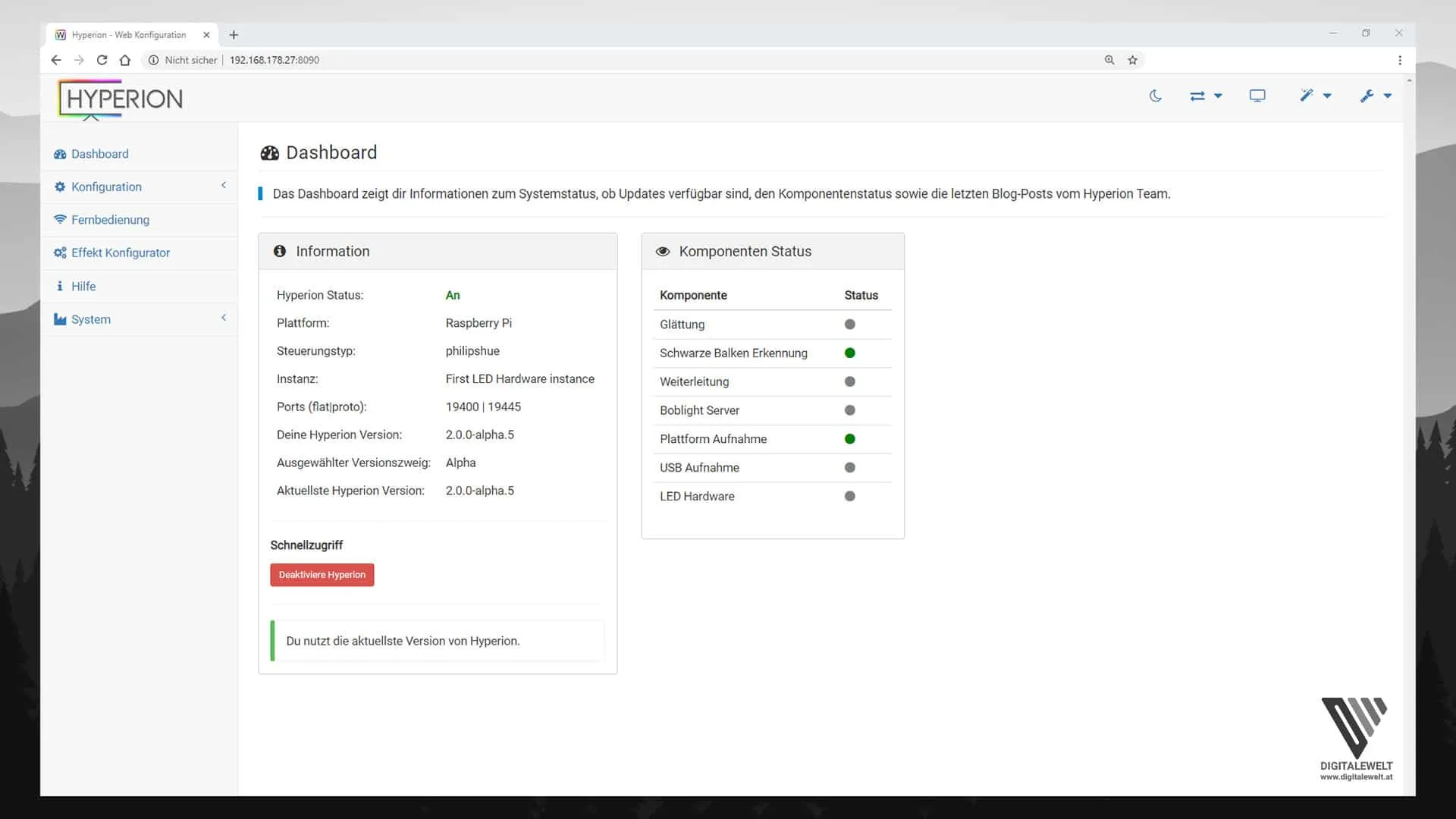Click the Schwarze Balken Erkennung green dot
This screenshot has height=819, width=1456.
coord(850,353)
